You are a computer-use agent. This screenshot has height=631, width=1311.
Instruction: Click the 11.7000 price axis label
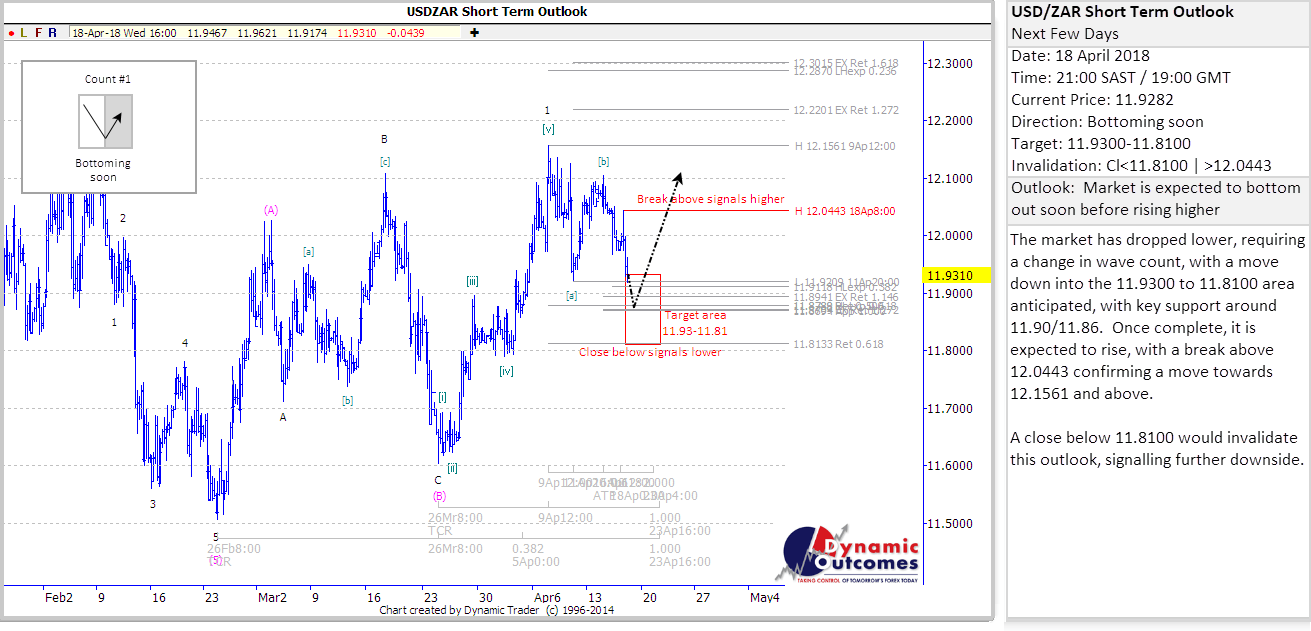[x=951, y=408]
